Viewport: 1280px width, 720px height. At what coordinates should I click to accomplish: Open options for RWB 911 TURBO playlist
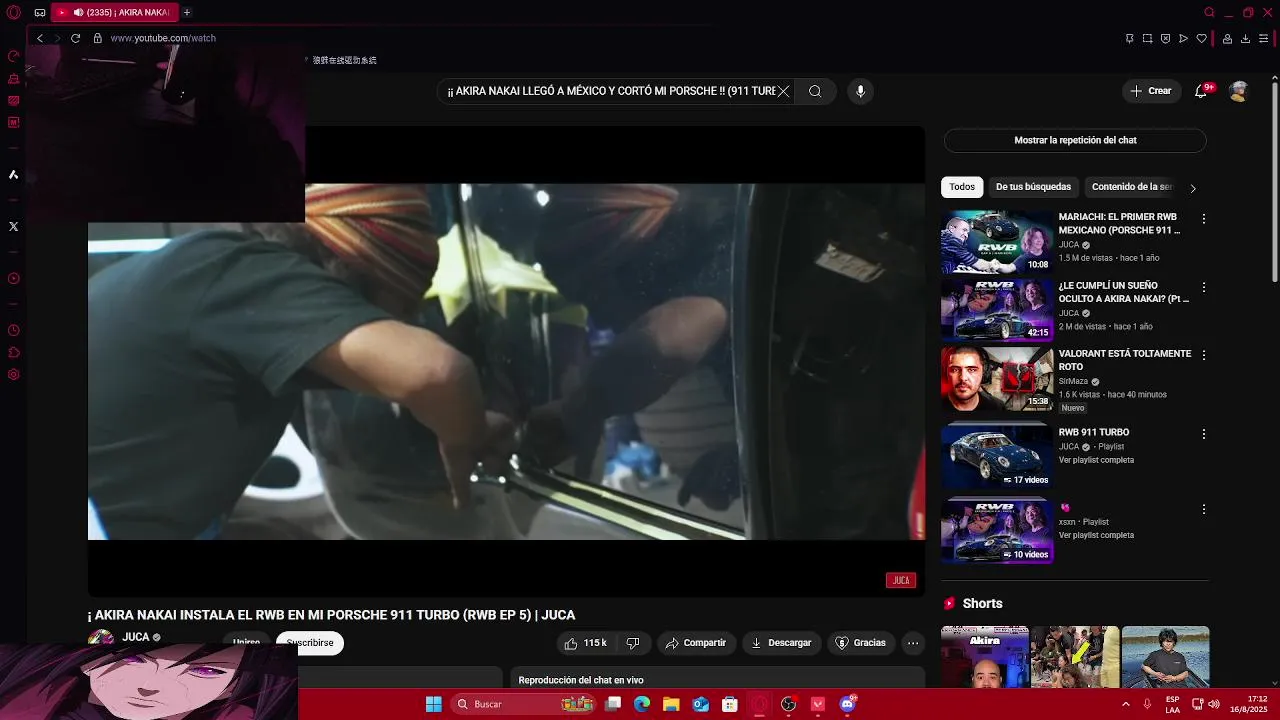[x=1204, y=434]
